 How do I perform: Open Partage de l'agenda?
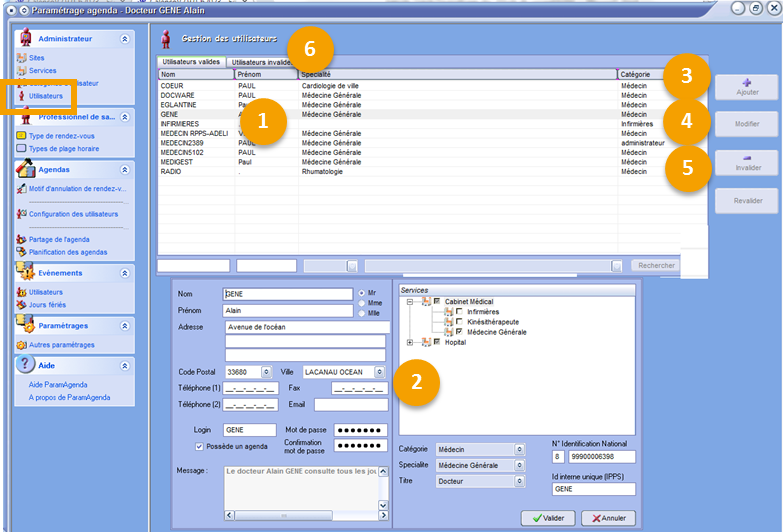(61, 240)
